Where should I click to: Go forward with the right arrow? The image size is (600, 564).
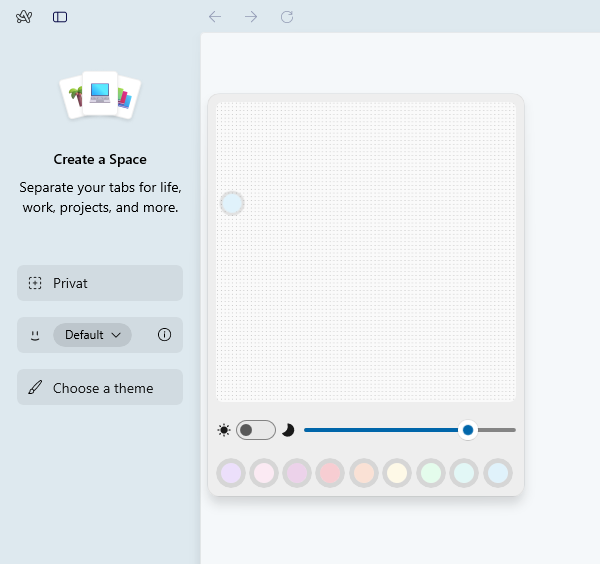251,17
